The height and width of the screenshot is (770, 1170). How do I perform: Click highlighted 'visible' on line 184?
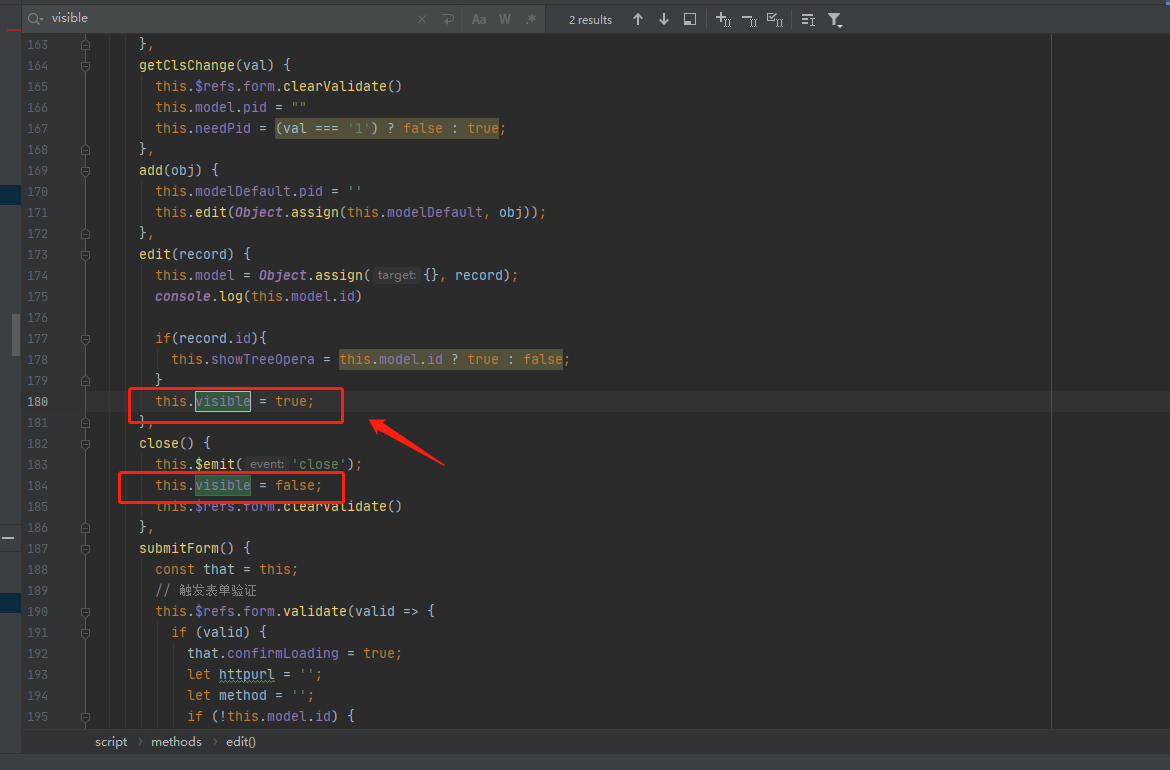coord(223,486)
